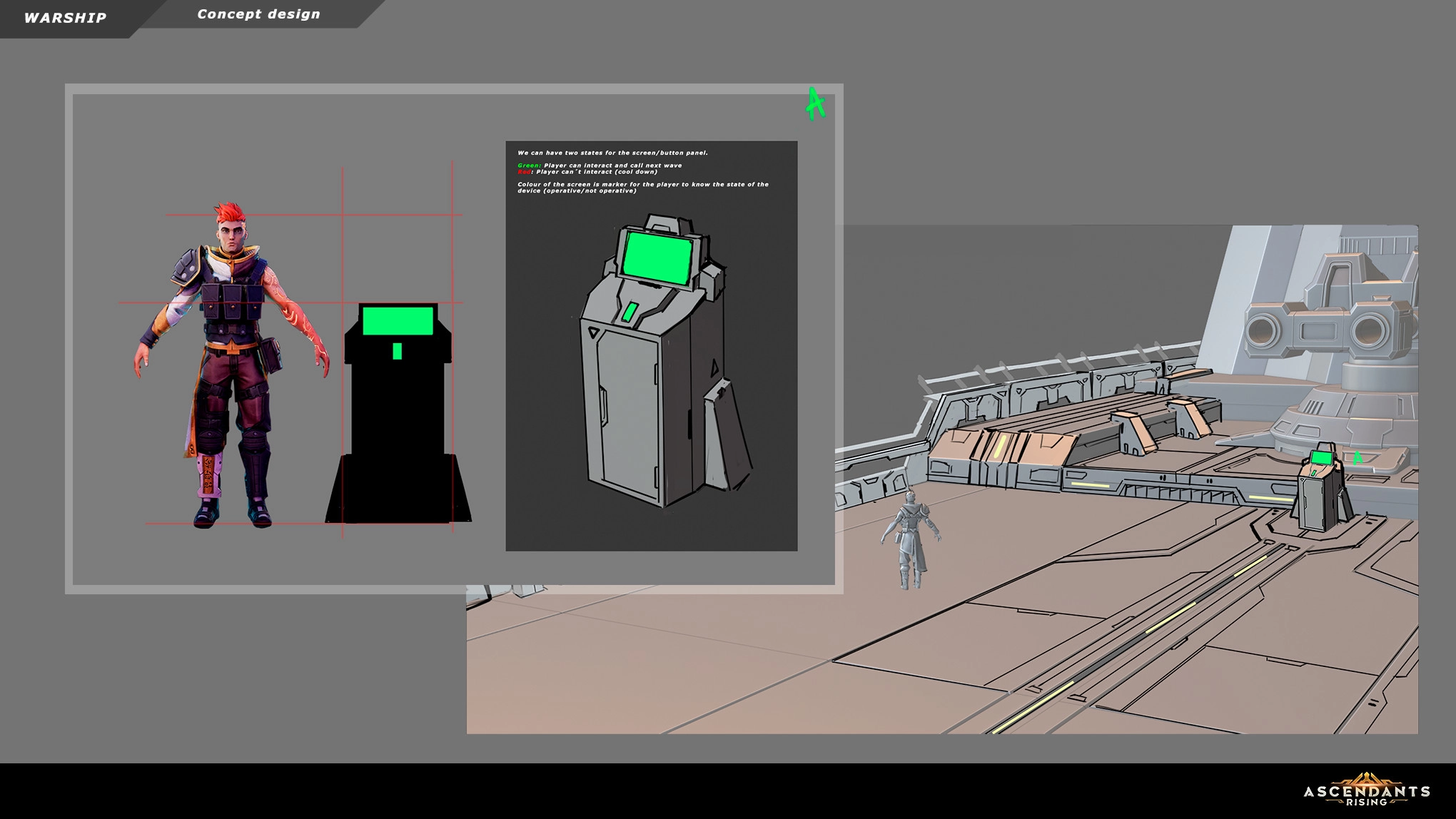Select the Concept design tab

(x=258, y=14)
